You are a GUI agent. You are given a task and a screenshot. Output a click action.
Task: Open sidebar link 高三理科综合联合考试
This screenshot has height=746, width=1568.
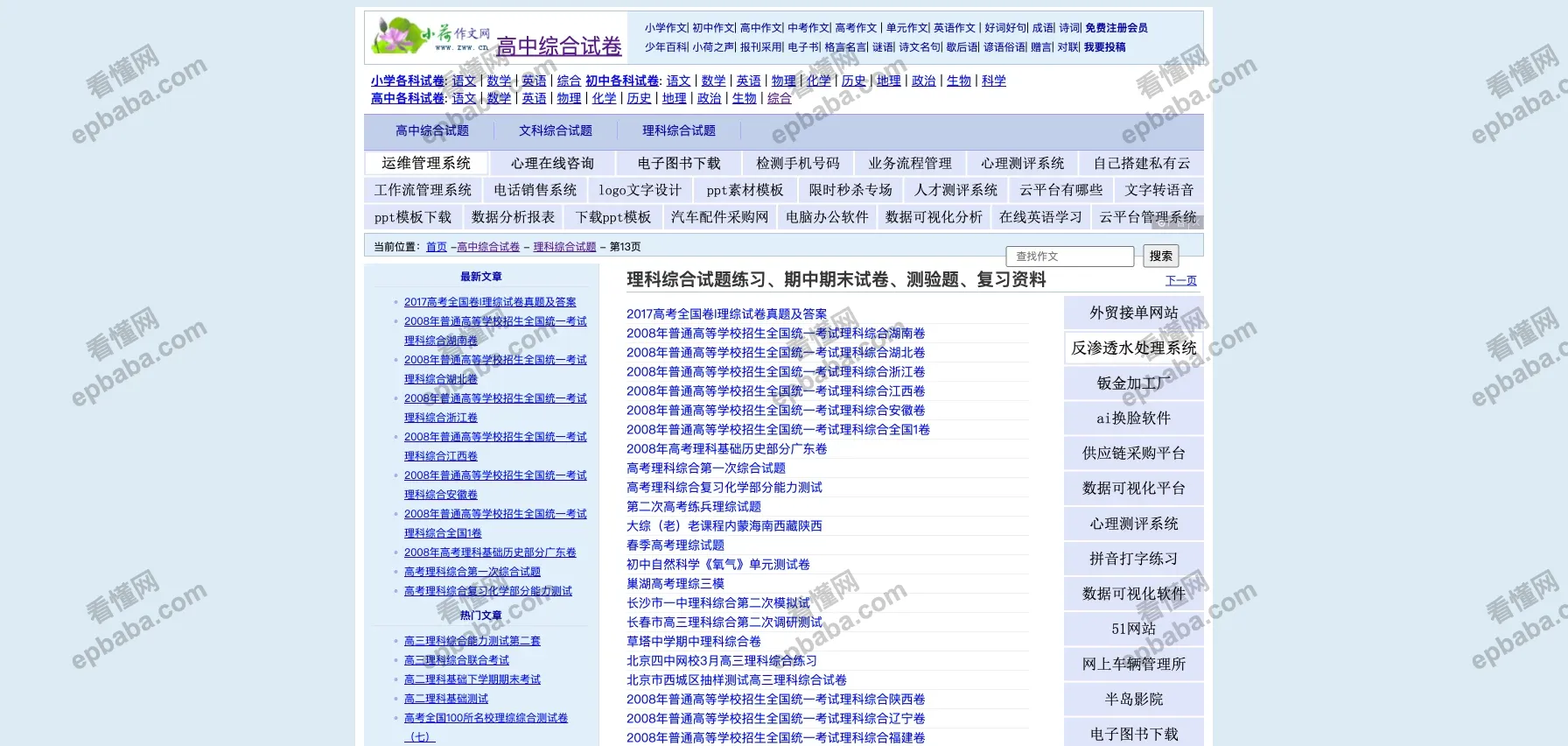coord(457,660)
